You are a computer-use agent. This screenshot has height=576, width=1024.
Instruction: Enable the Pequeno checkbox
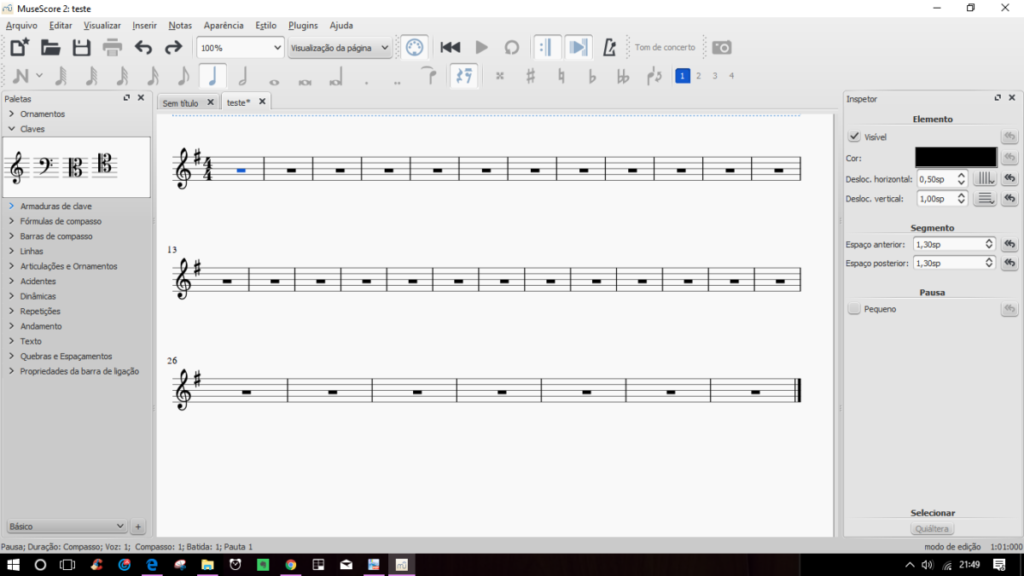coord(854,310)
